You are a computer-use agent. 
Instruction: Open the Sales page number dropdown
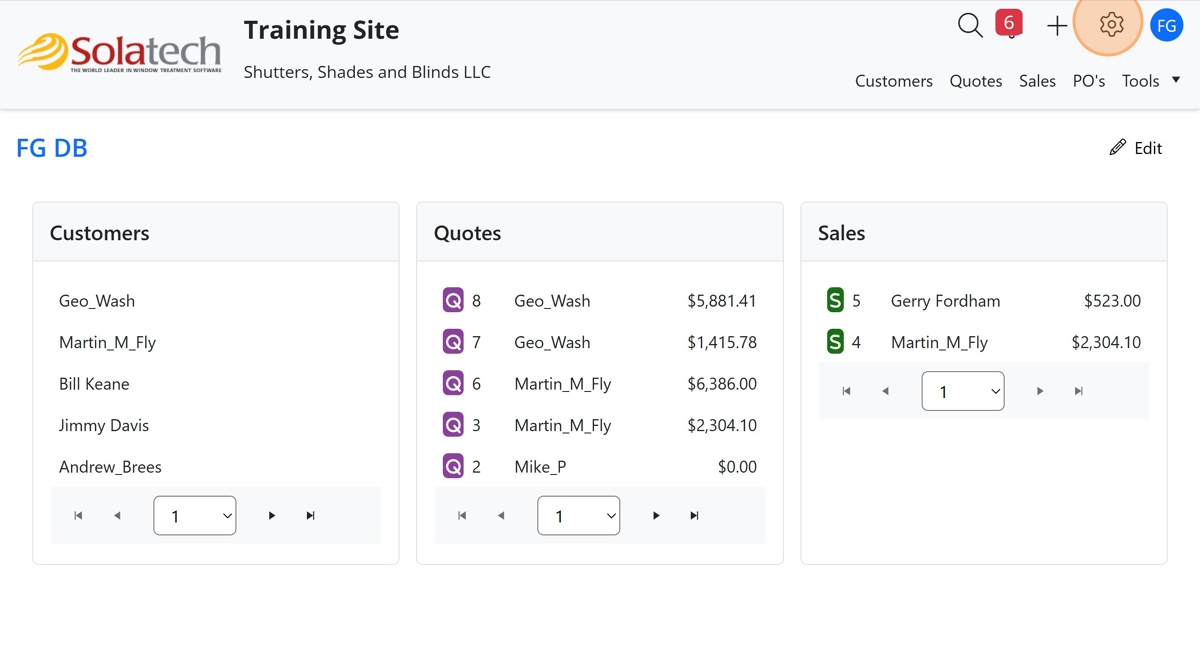tap(963, 391)
